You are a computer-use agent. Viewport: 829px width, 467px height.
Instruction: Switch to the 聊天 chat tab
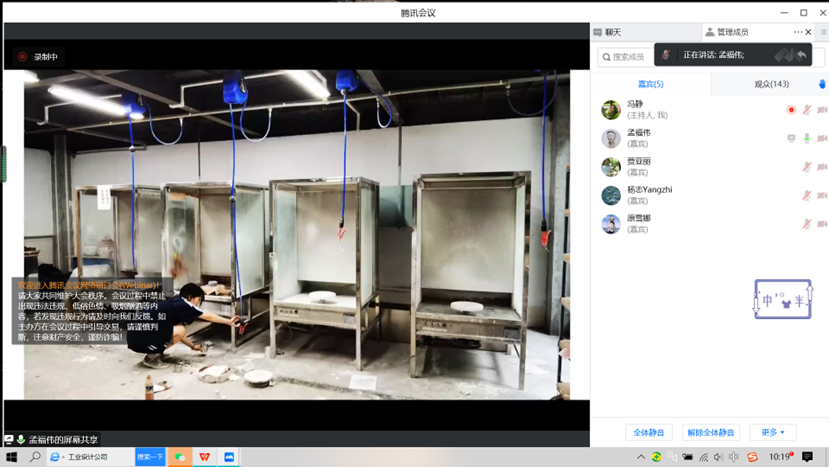click(612, 32)
